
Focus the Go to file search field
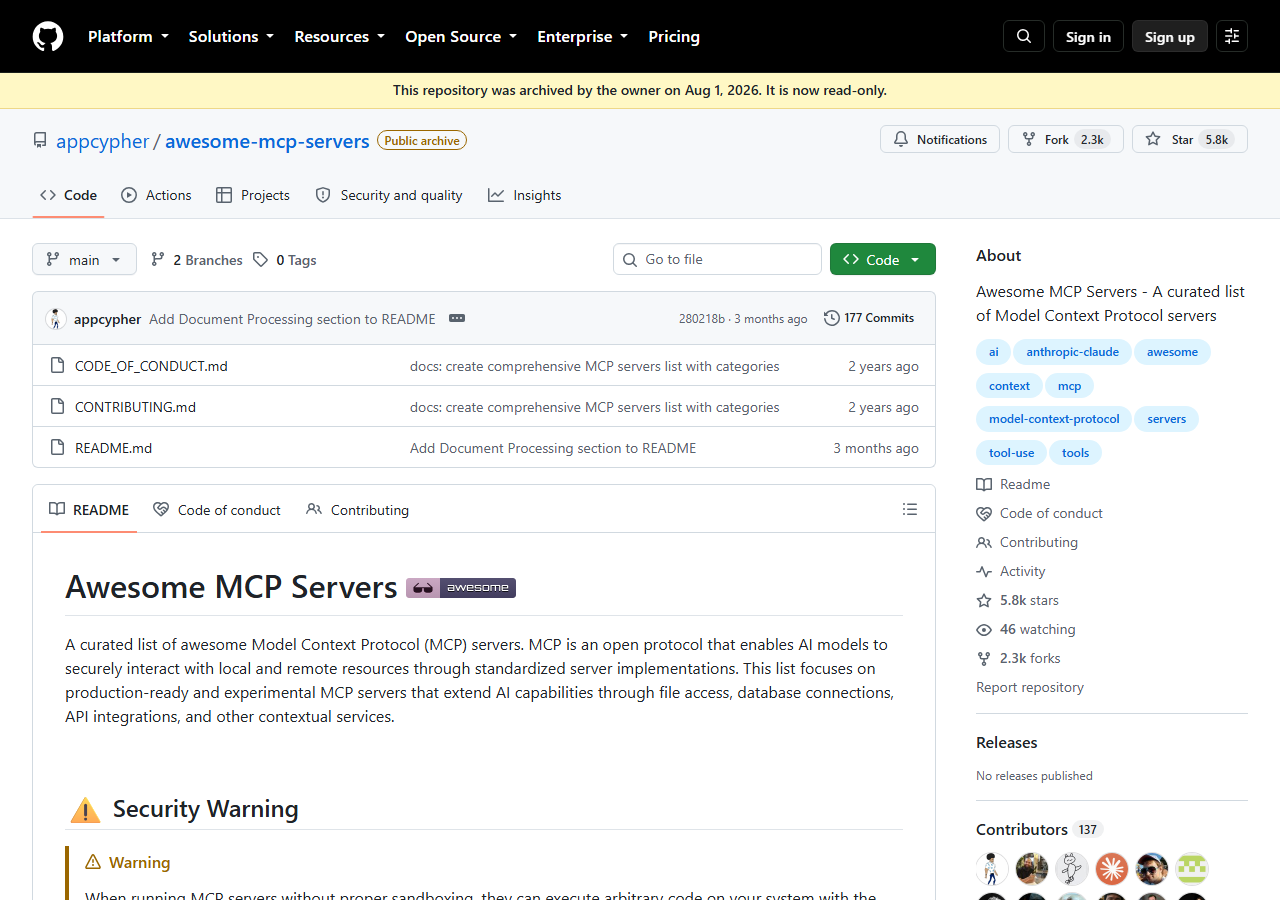[x=717, y=259]
